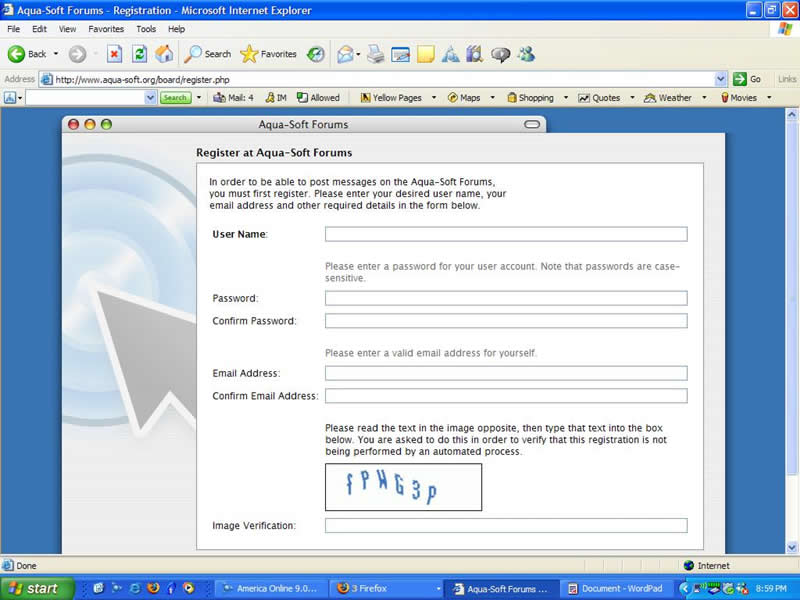Expand the Weather dropdown arrow
The image size is (800, 600).
pos(704,97)
